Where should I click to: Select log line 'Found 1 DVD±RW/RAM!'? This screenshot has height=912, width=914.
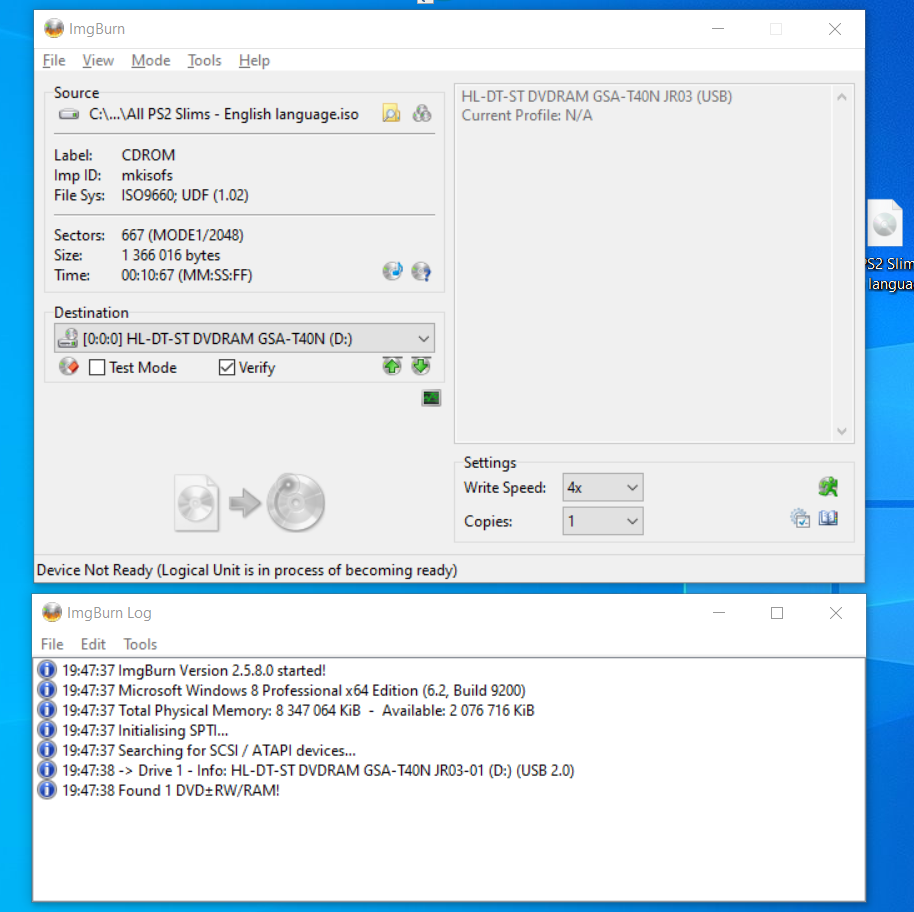(171, 790)
